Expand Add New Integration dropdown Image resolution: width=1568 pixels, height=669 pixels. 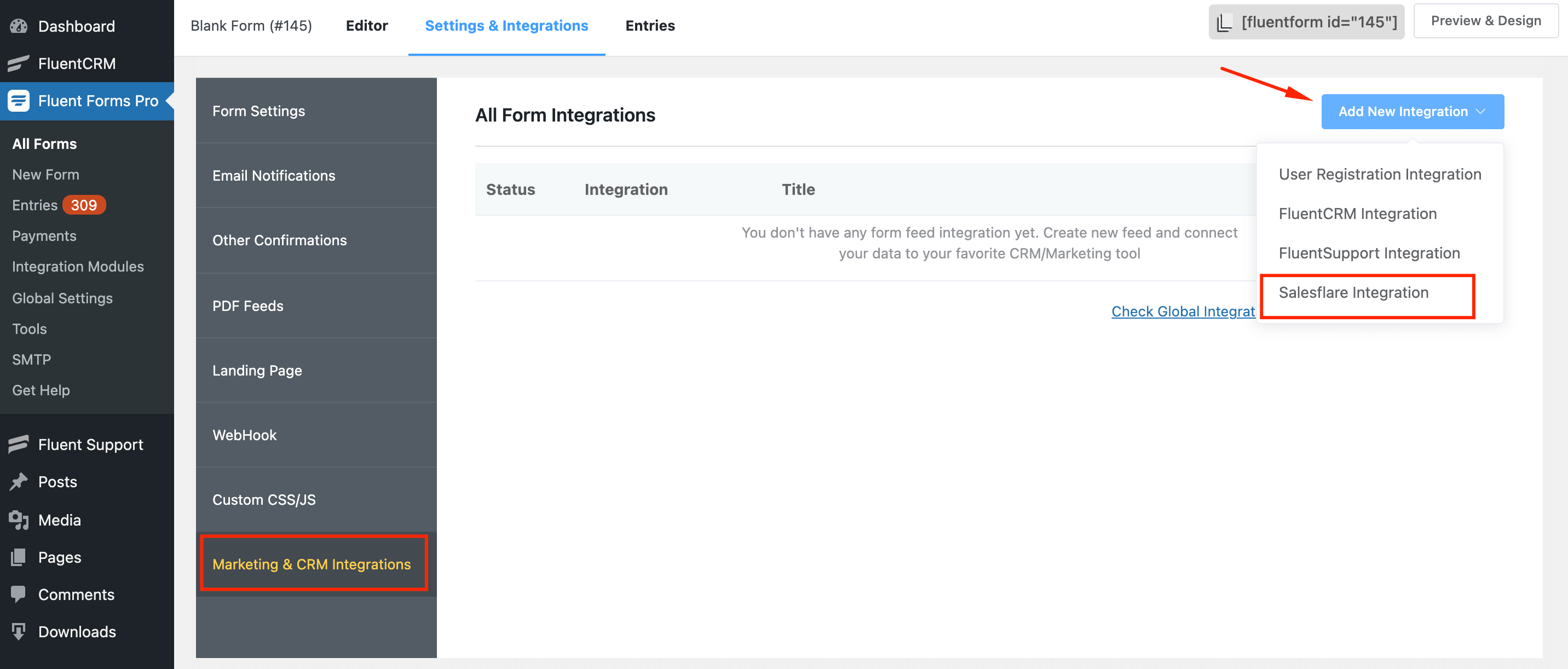tap(1412, 111)
